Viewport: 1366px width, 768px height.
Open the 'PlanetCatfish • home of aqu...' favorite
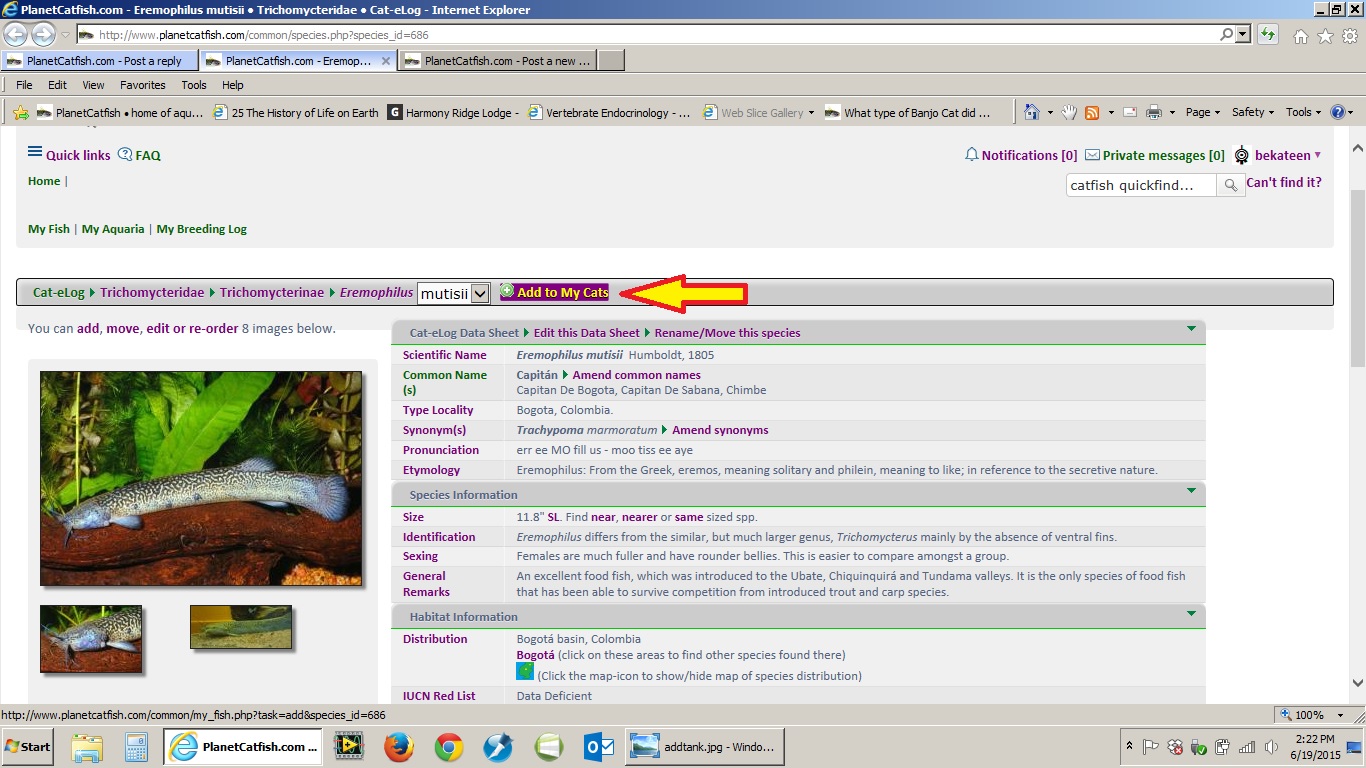coord(120,113)
